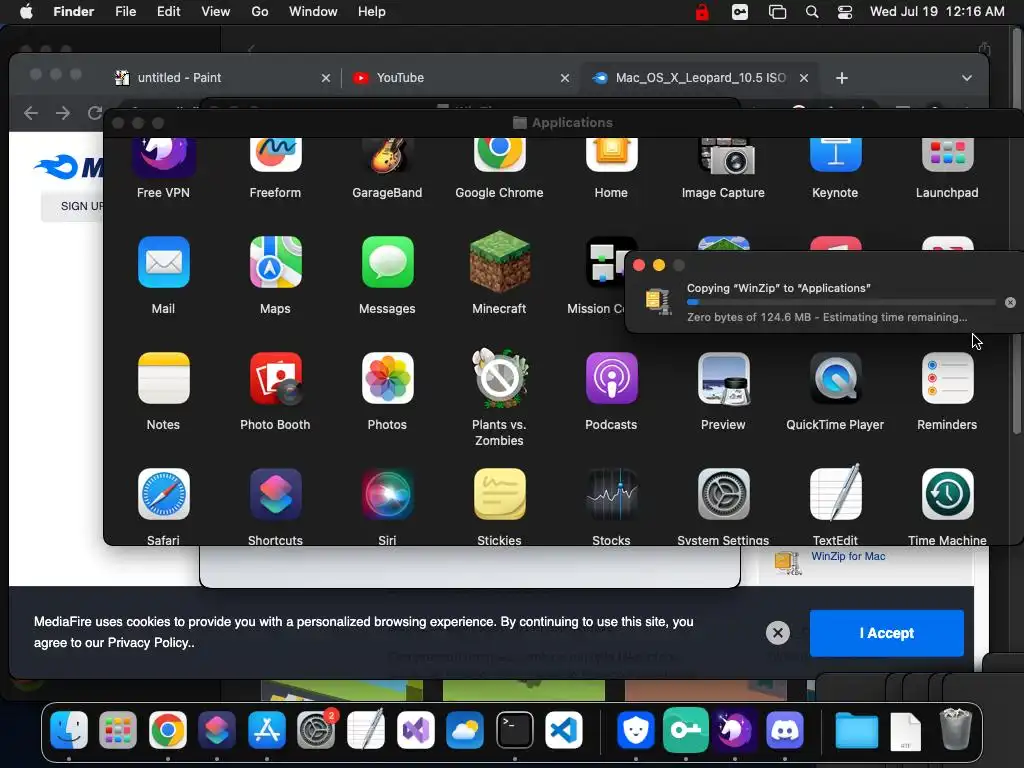Open the Maps app icon

tap(275, 263)
